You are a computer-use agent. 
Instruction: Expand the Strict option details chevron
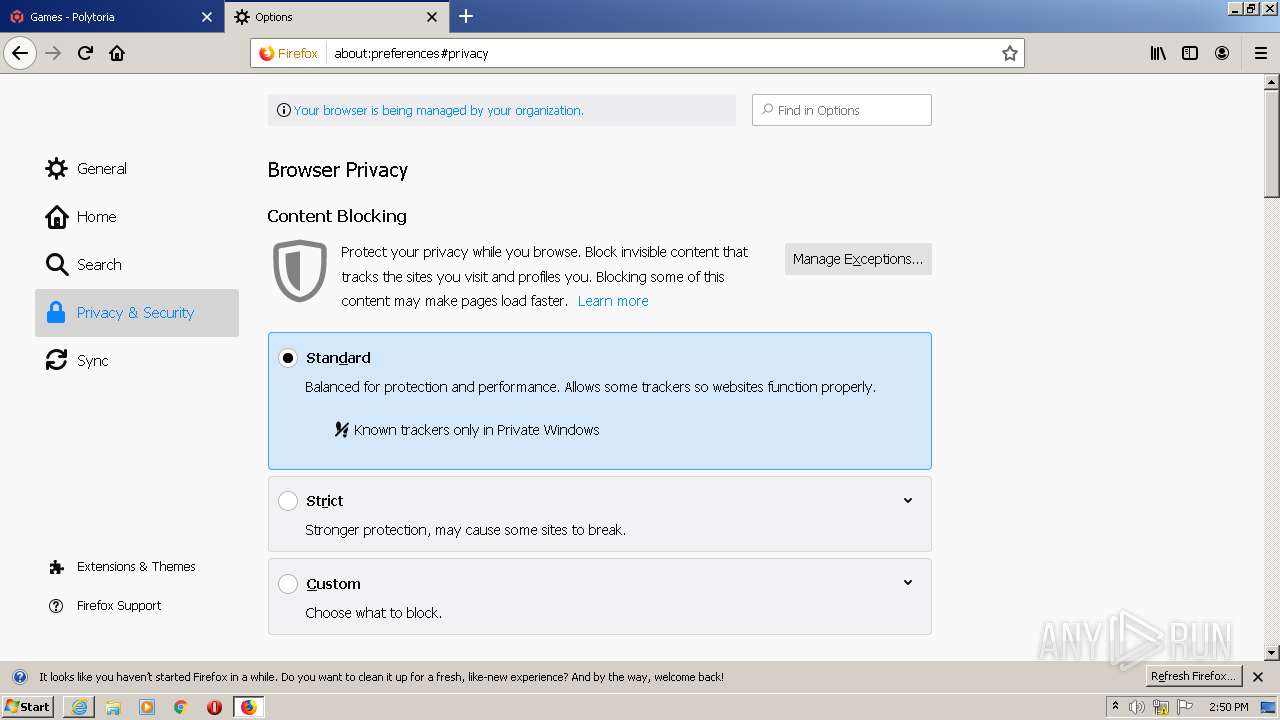[908, 501]
